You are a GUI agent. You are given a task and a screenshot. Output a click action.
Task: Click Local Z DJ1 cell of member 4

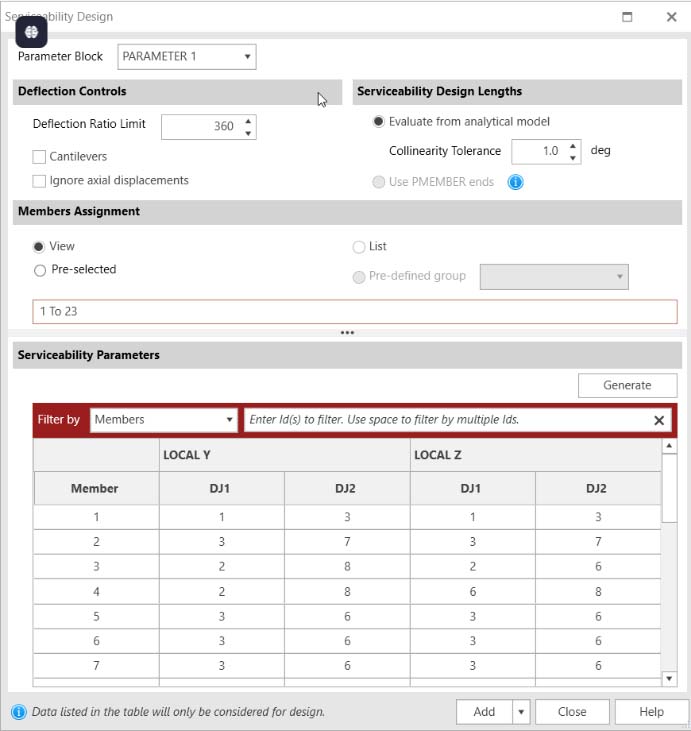[x=473, y=592]
